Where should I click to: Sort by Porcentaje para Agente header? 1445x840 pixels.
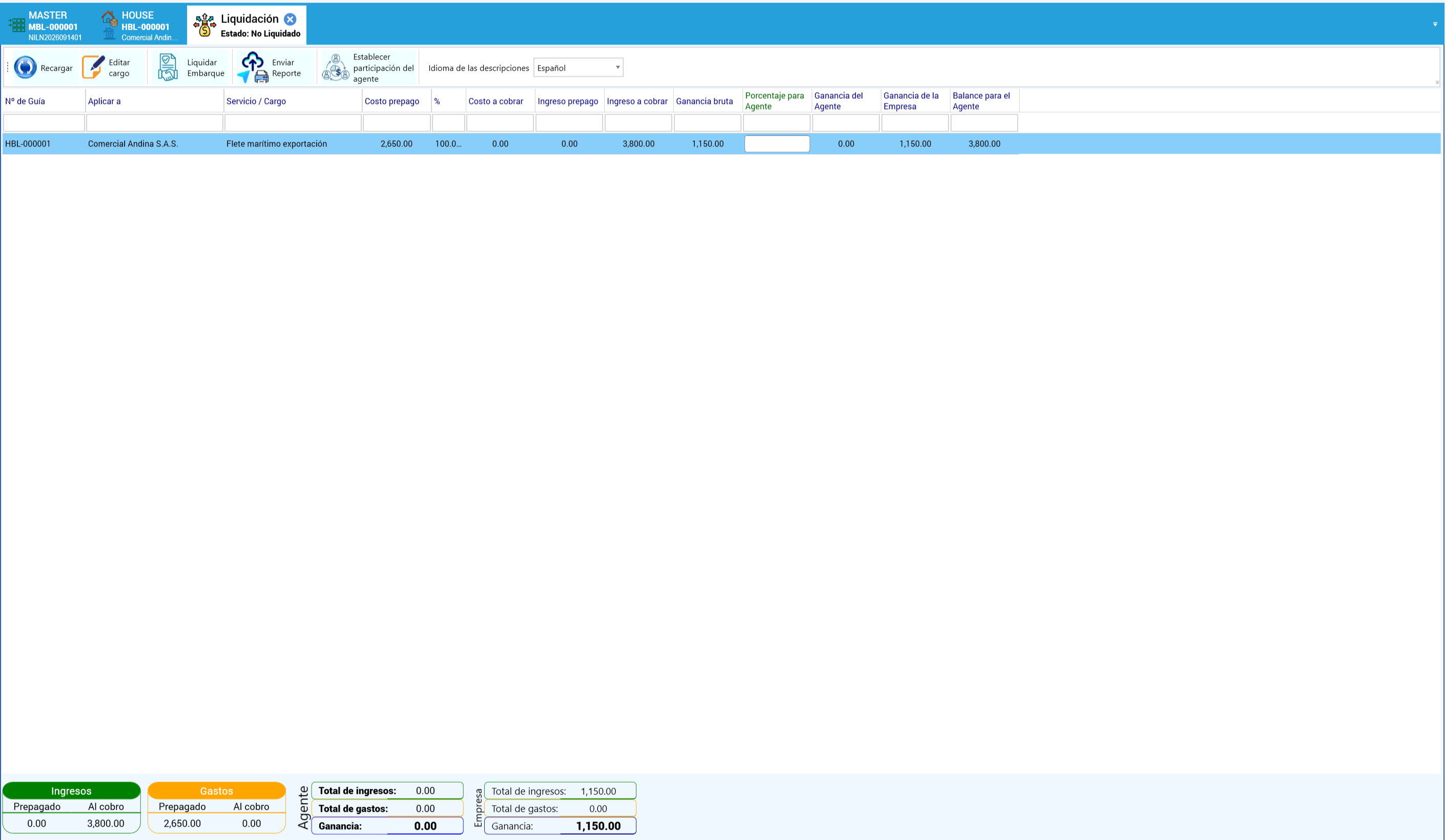click(x=777, y=101)
